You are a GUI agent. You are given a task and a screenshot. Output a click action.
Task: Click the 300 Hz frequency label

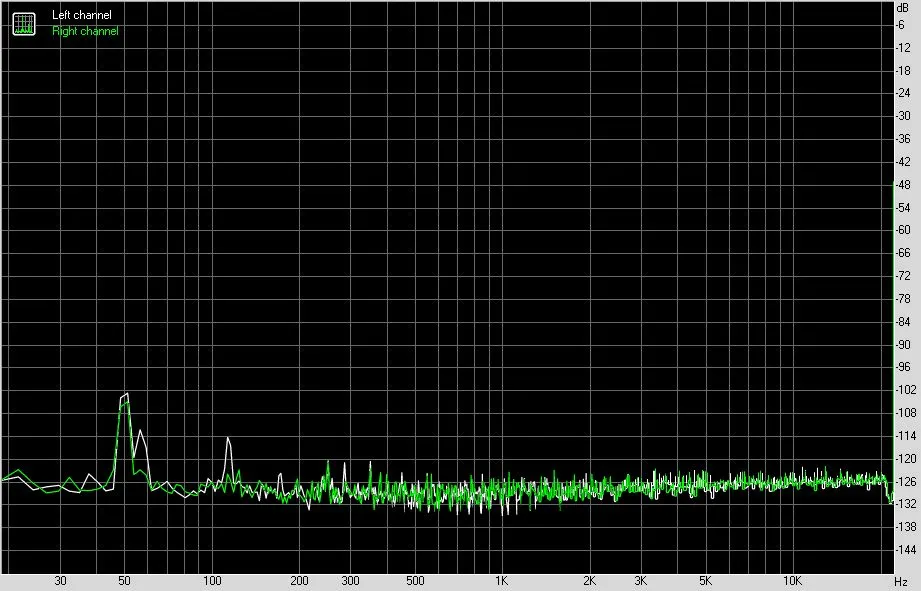point(351,581)
